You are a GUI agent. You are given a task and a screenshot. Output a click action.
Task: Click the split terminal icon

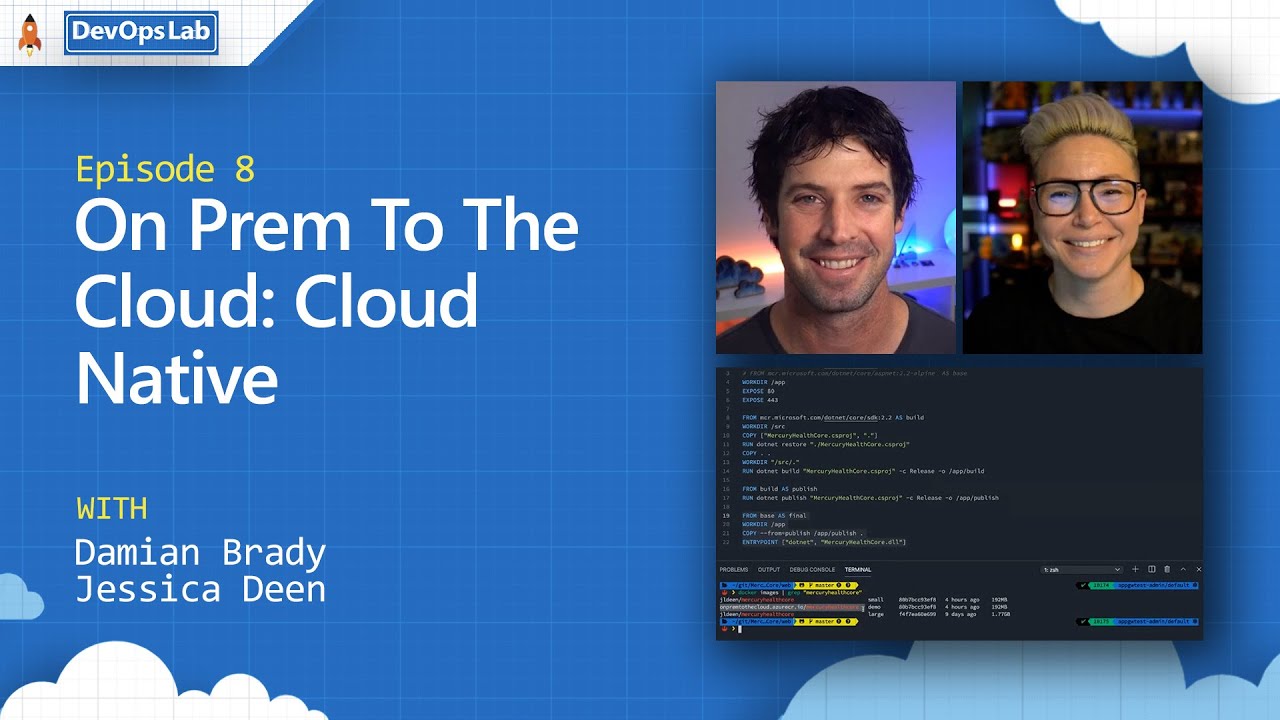pos(1151,569)
